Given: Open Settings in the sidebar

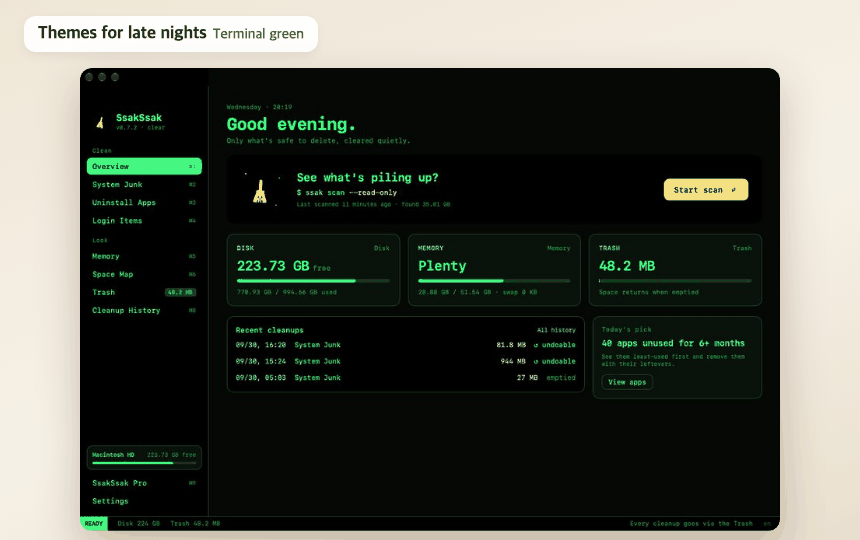Looking at the screenshot, I should 144,501.
